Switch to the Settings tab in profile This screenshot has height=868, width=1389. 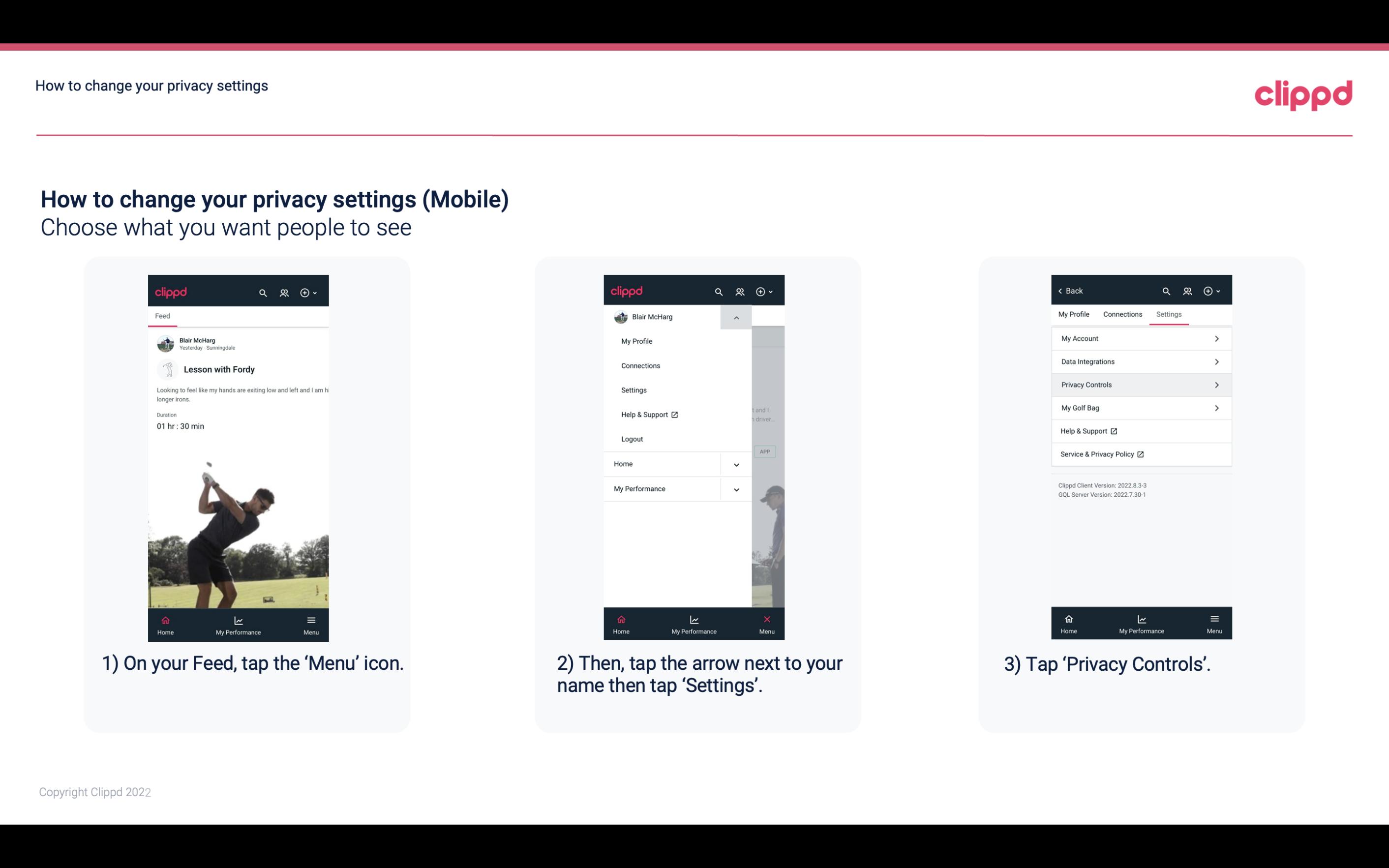click(x=1169, y=314)
